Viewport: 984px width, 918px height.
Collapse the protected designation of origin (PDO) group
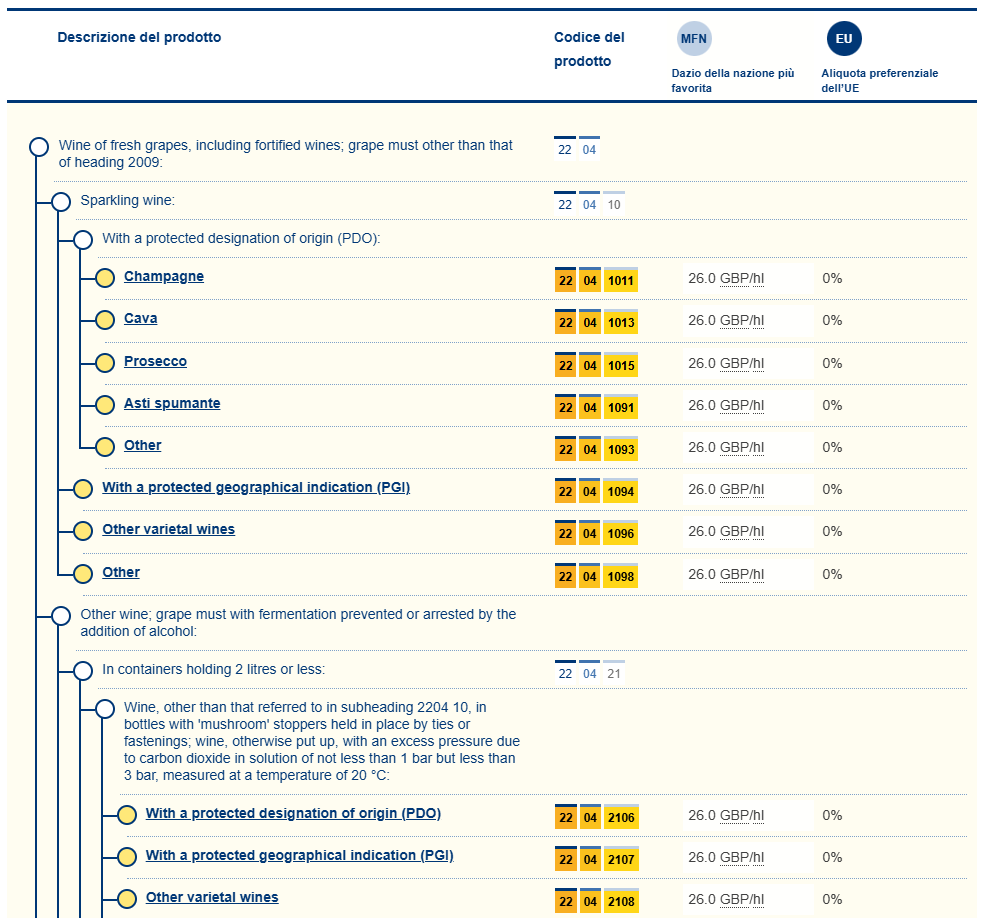(83, 240)
